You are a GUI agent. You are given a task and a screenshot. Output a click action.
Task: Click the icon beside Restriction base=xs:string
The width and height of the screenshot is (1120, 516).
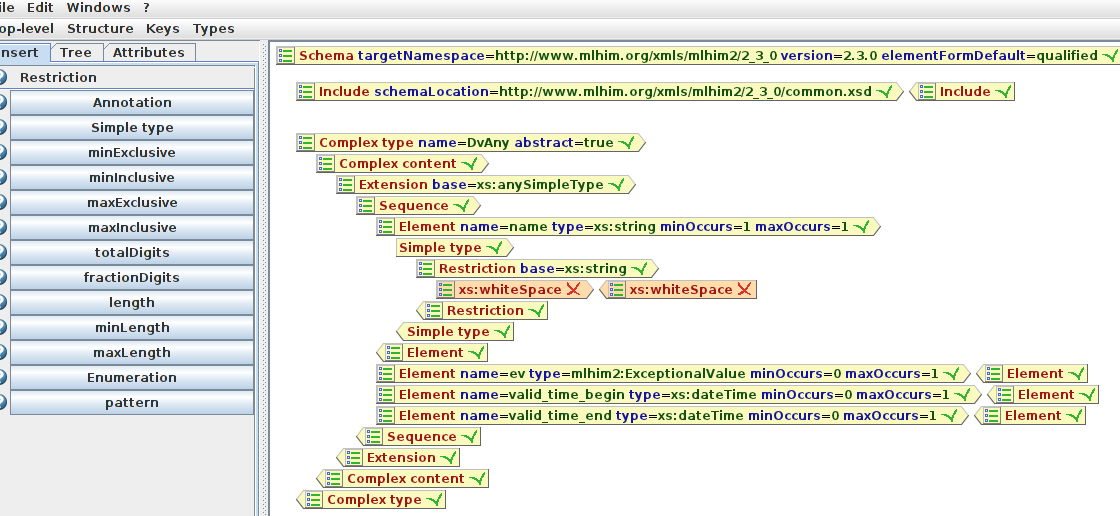pyautogui.click(x=426, y=269)
